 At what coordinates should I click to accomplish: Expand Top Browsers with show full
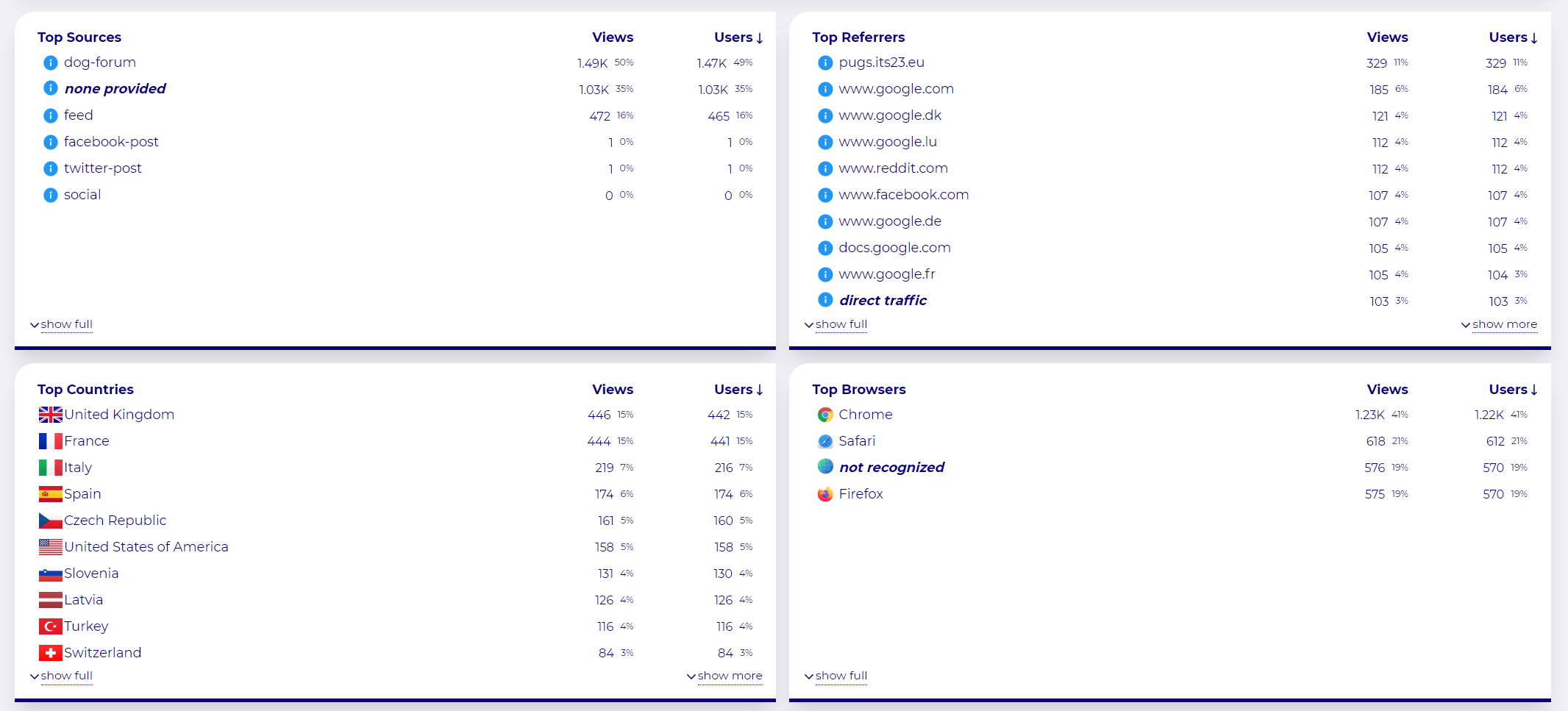tap(836, 676)
